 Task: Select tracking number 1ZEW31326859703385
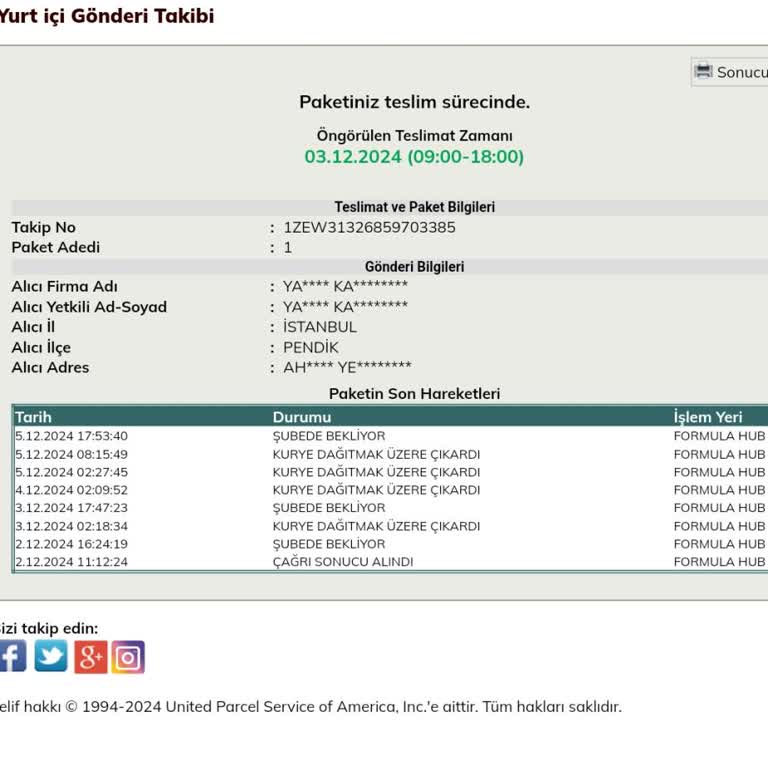(369, 227)
